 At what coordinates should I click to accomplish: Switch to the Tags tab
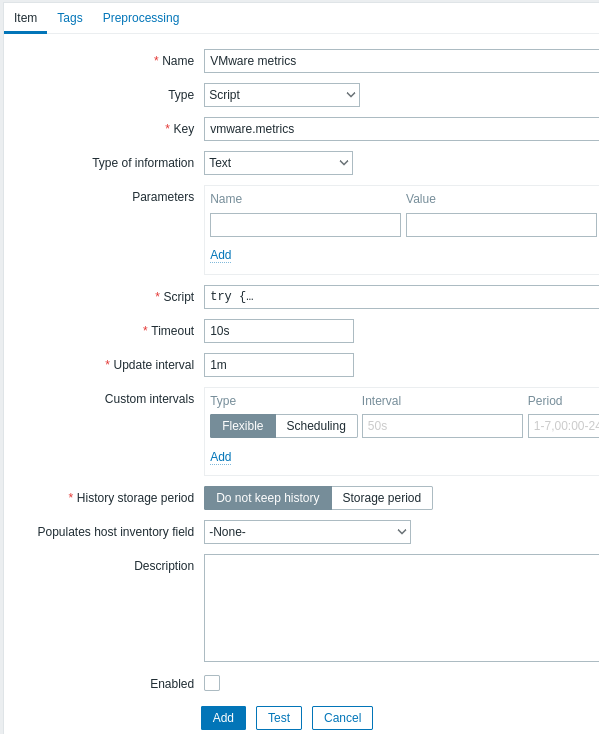click(70, 18)
